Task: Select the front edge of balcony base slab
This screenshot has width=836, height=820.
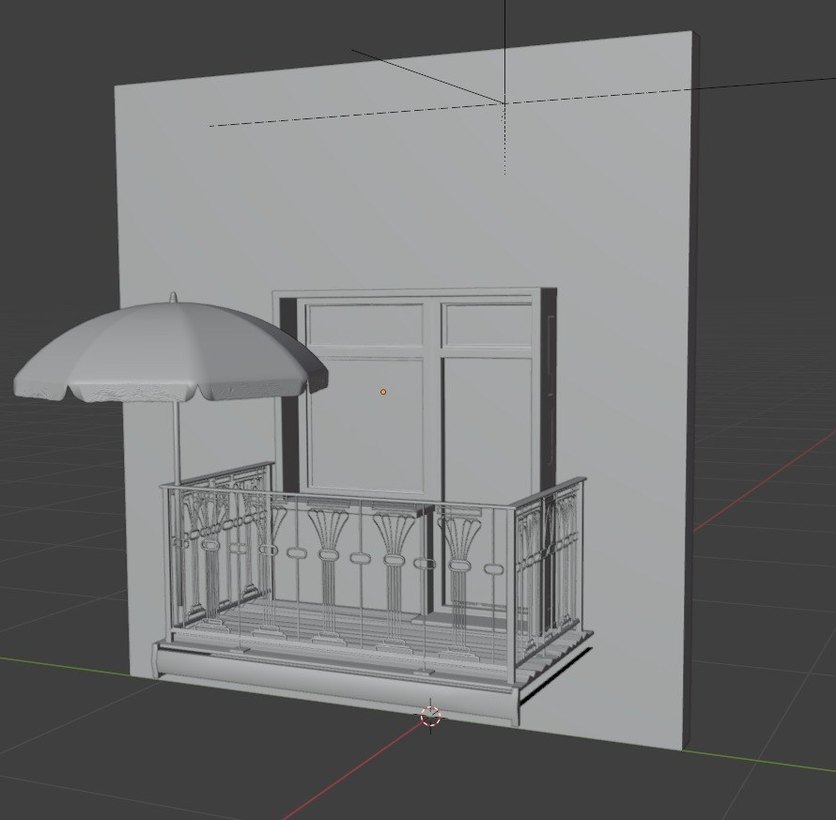Action: [330, 680]
